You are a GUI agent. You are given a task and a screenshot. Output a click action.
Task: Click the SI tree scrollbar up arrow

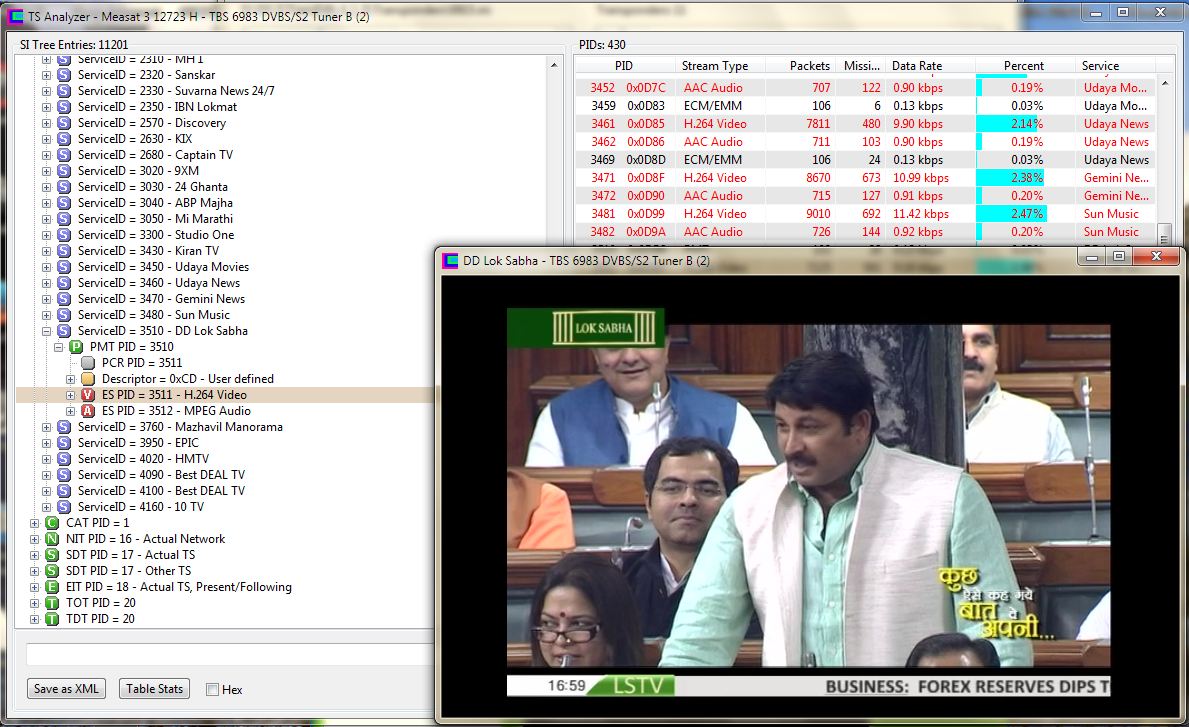554,65
